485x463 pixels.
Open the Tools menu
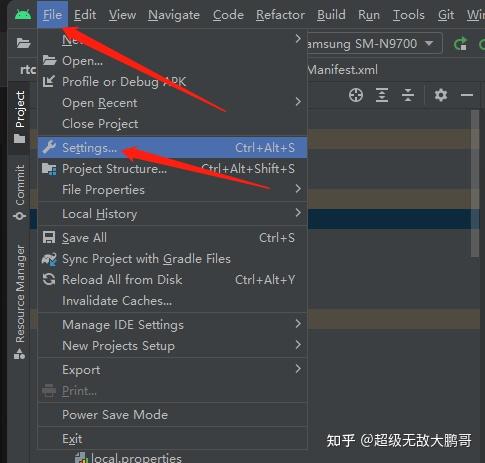click(x=408, y=15)
